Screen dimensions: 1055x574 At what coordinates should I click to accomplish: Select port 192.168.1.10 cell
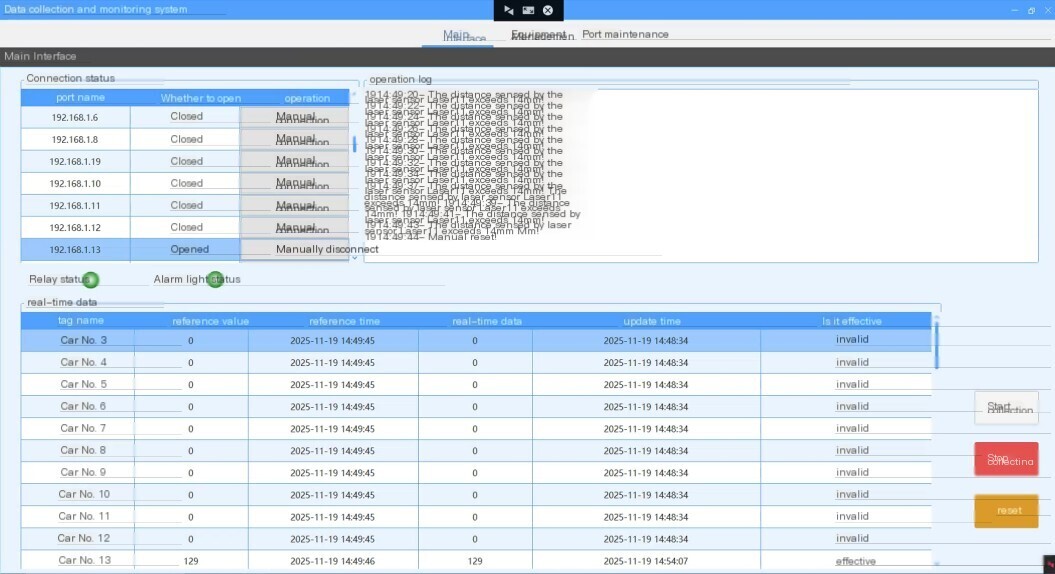point(75,183)
